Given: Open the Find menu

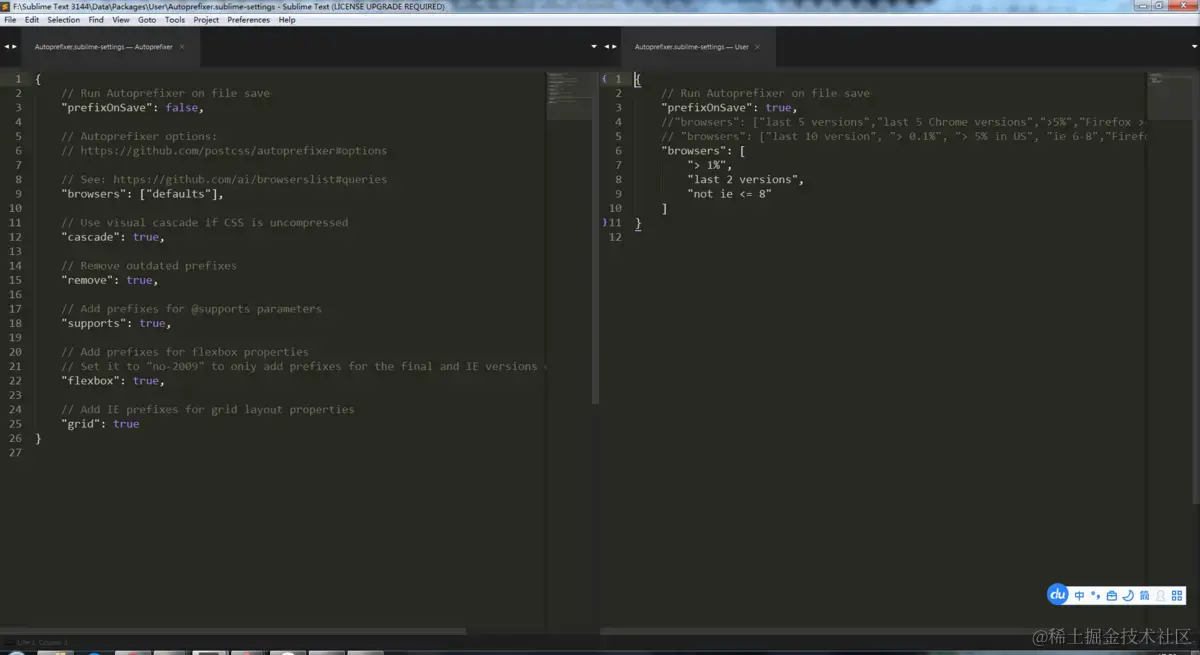Looking at the screenshot, I should coord(96,20).
